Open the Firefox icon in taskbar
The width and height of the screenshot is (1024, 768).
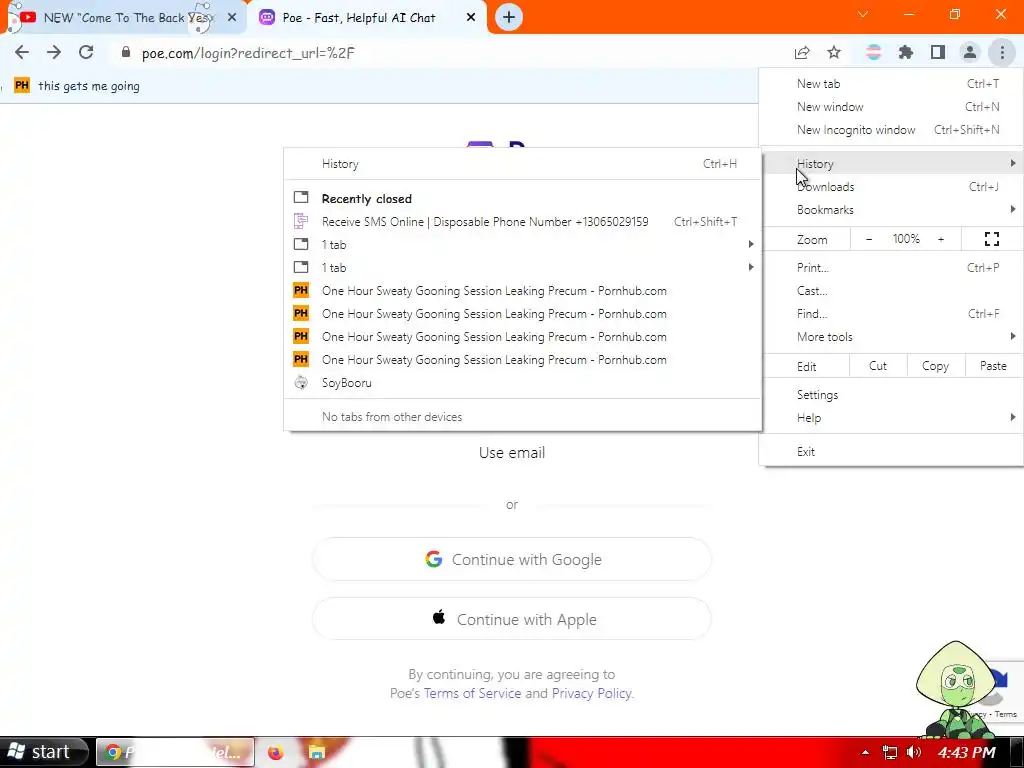point(276,752)
